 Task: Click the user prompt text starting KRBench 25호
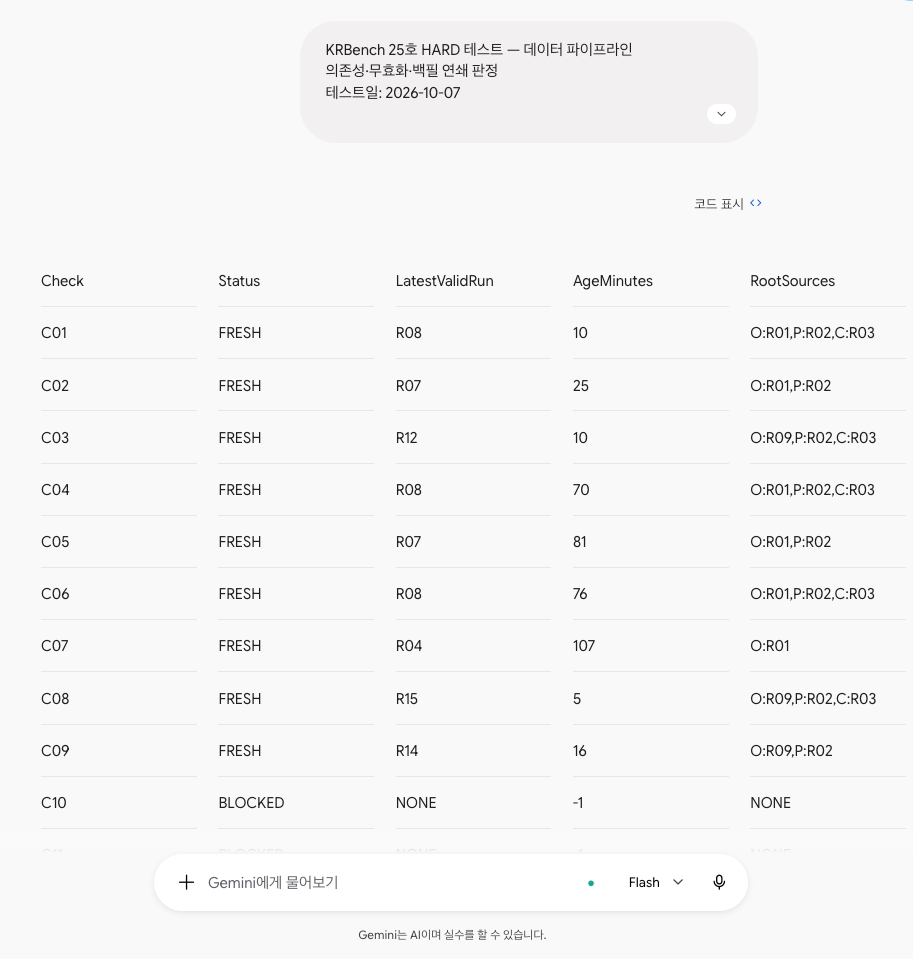[x=479, y=71]
